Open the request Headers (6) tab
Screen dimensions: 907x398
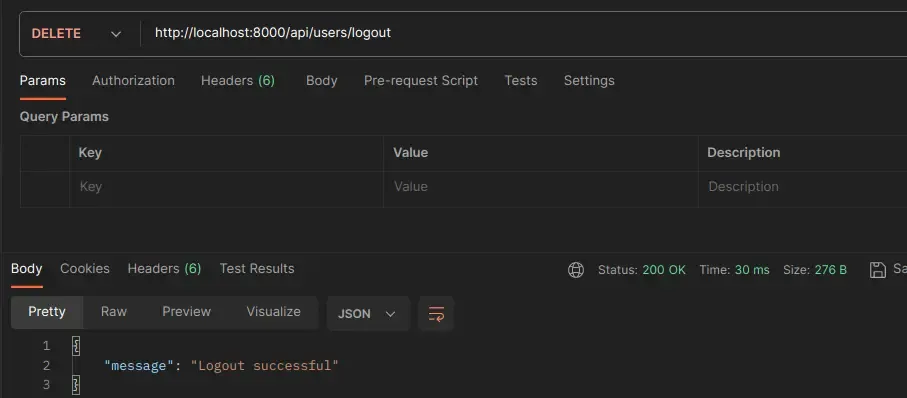237,80
